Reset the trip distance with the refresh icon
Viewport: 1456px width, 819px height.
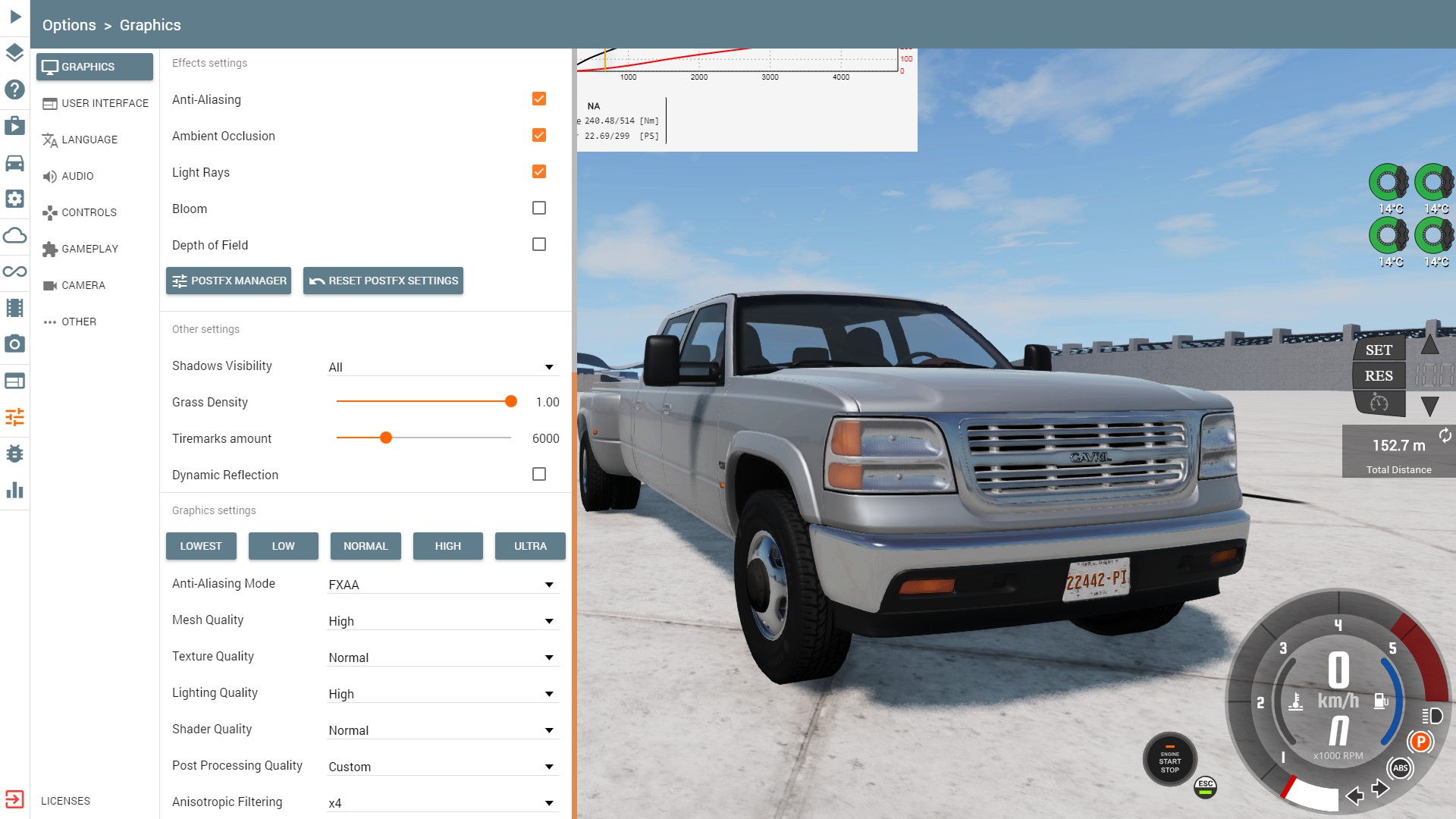tap(1445, 435)
